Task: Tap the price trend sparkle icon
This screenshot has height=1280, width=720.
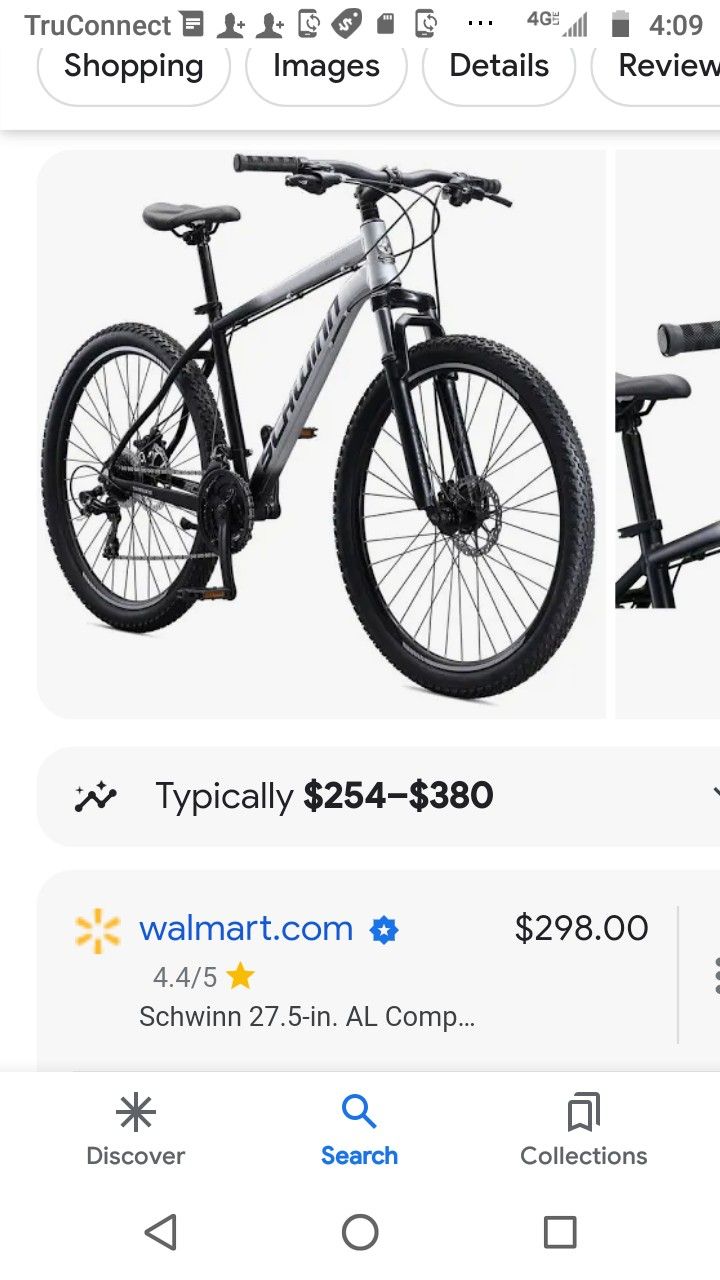Action: pos(96,797)
